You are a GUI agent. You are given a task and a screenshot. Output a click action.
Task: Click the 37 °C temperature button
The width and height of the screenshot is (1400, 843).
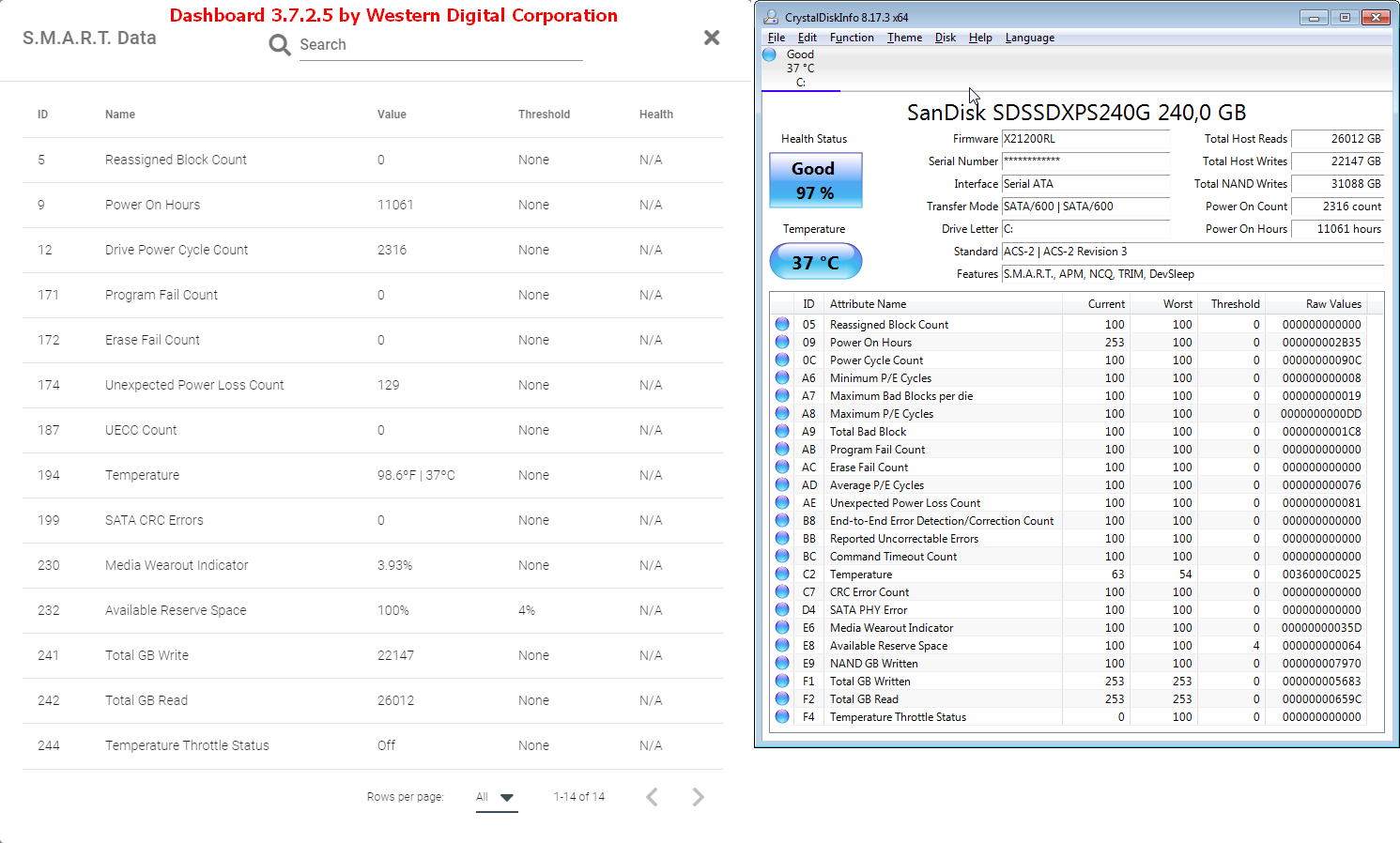[815, 262]
